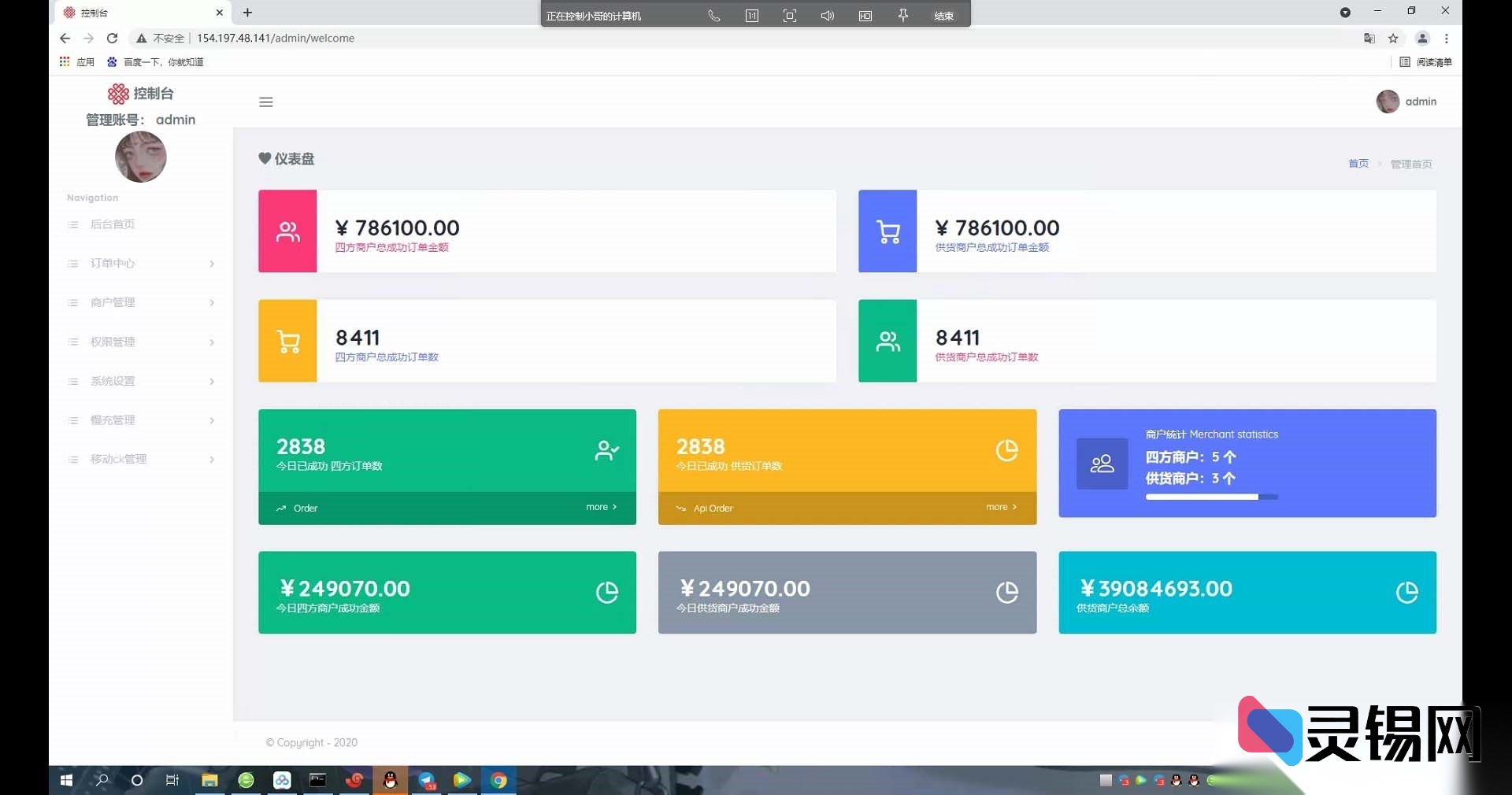The image size is (1512, 795).
Task: Click the pie chart icon beside ¥39084693.00
Action: [x=1406, y=592]
